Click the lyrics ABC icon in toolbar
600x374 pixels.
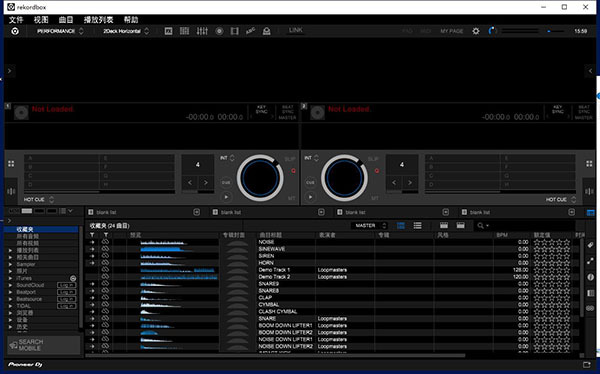coord(251,31)
